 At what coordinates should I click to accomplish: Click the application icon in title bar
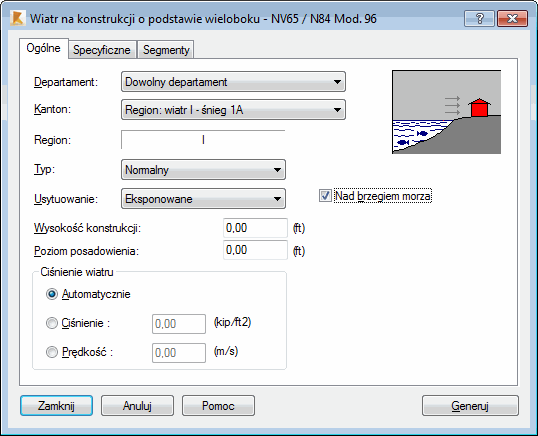point(17,19)
